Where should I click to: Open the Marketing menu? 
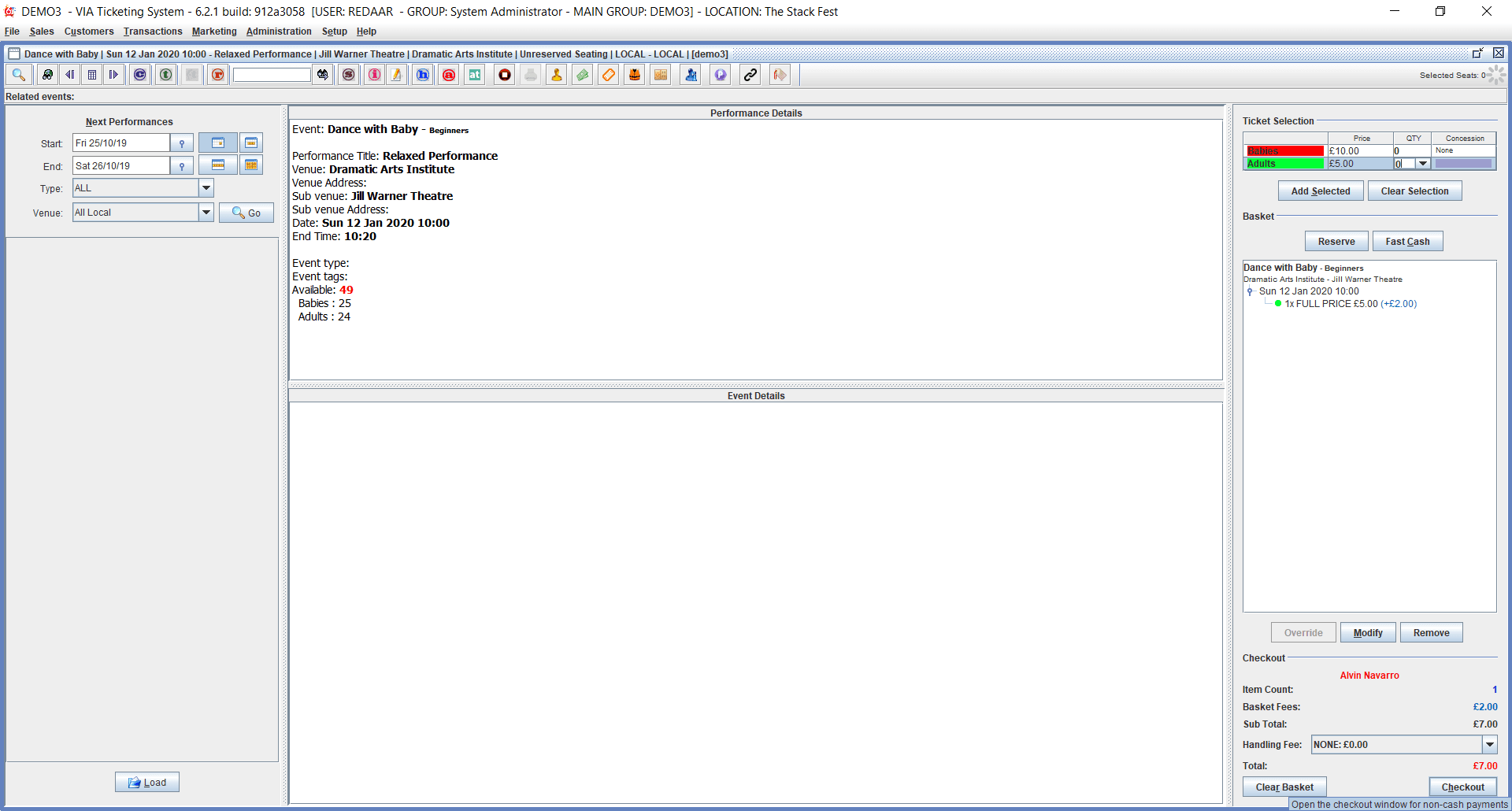(x=214, y=31)
